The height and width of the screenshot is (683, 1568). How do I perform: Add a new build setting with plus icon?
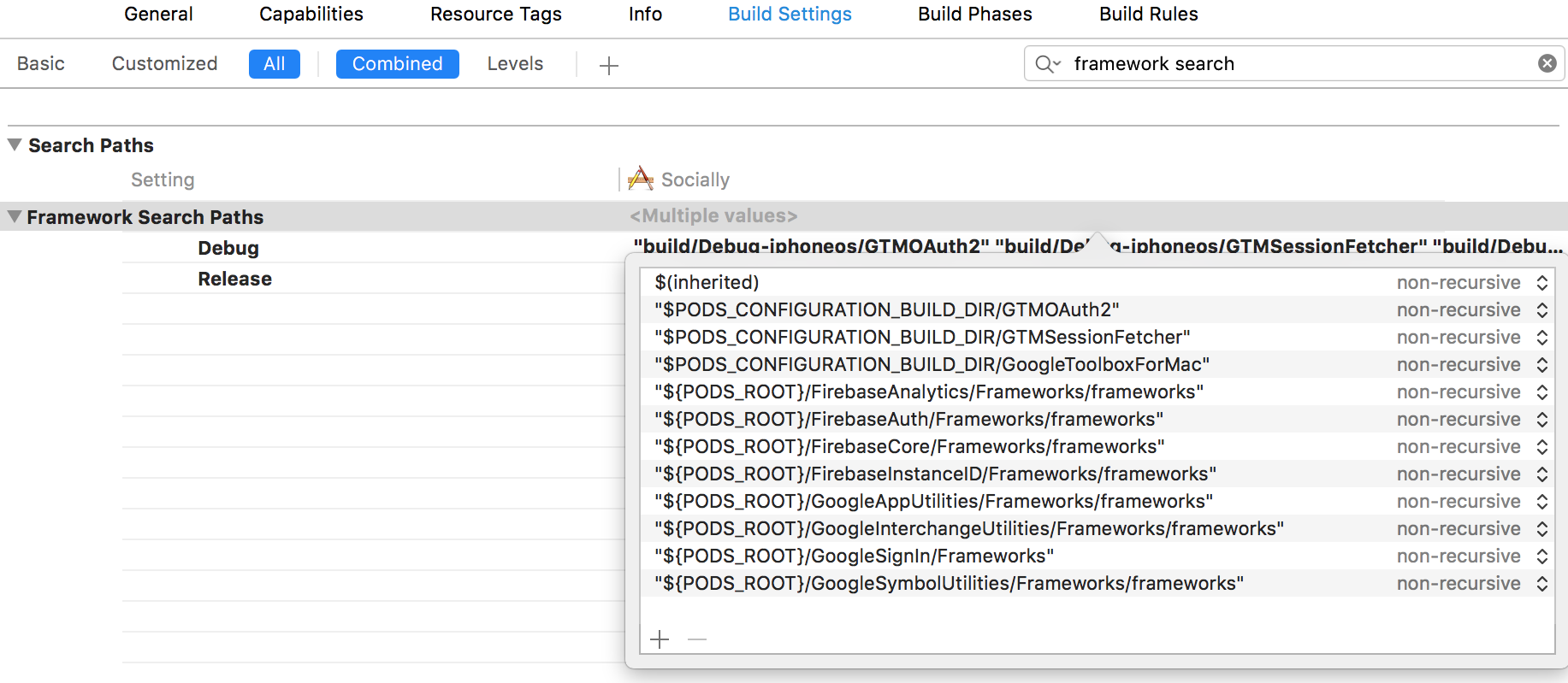pos(608,65)
